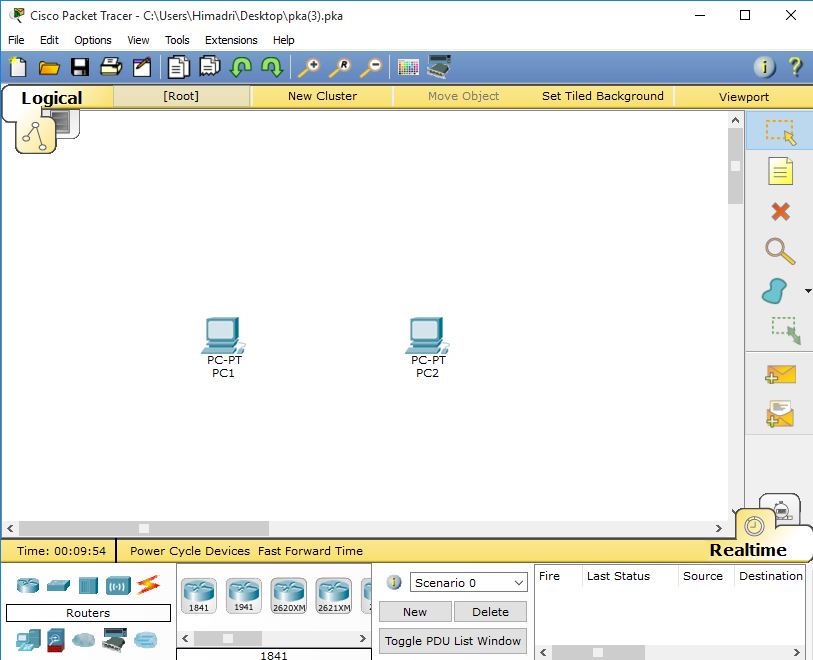This screenshot has height=660, width=813.
Task: Select the Add Complex PDU tool
Action: coord(780,411)
